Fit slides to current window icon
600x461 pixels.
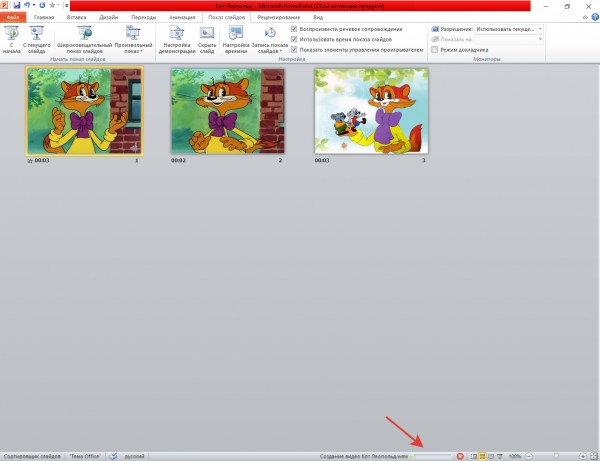coord(593,456)
